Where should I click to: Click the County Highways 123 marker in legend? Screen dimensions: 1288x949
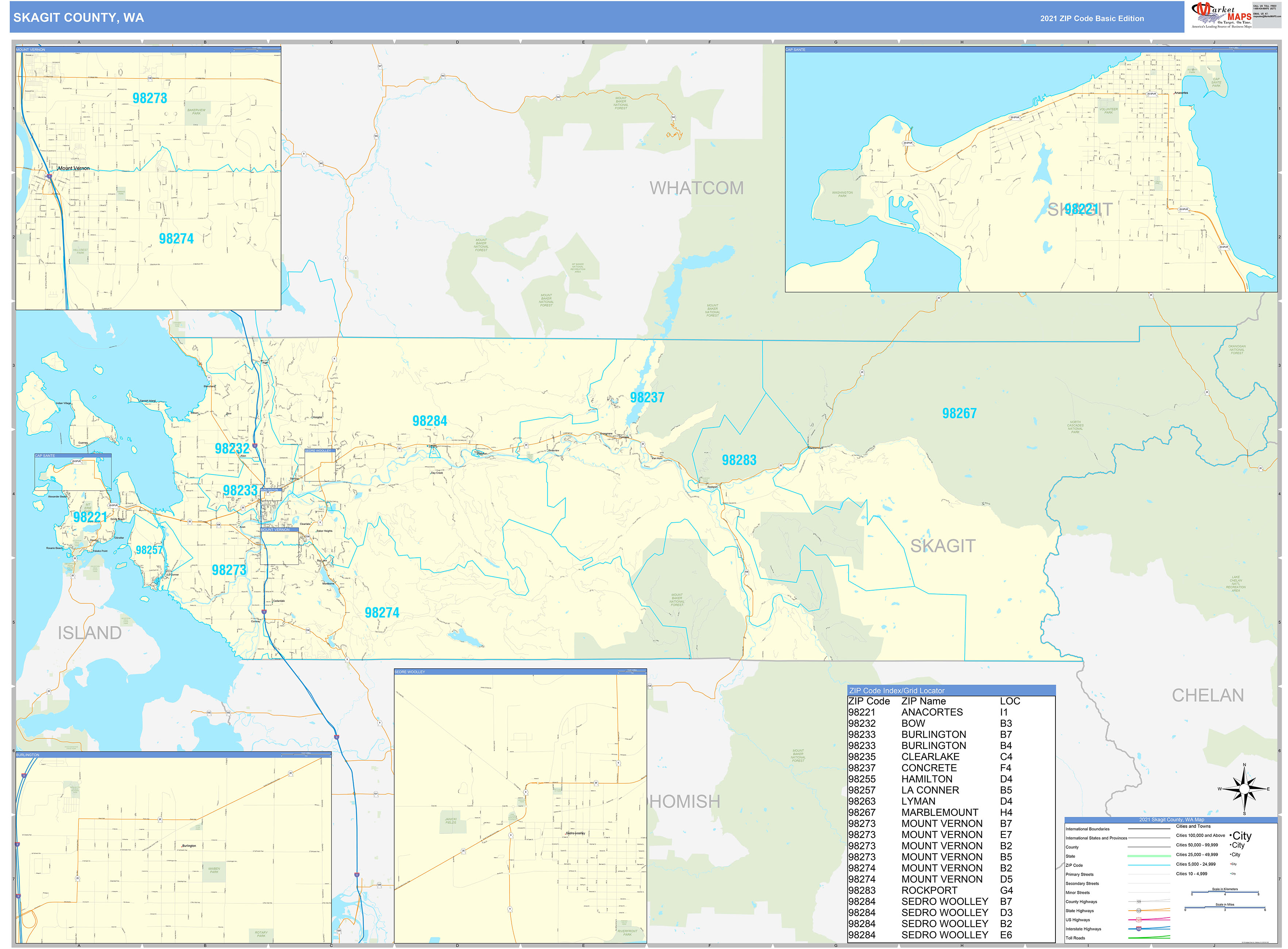(x=1139, y=901)
